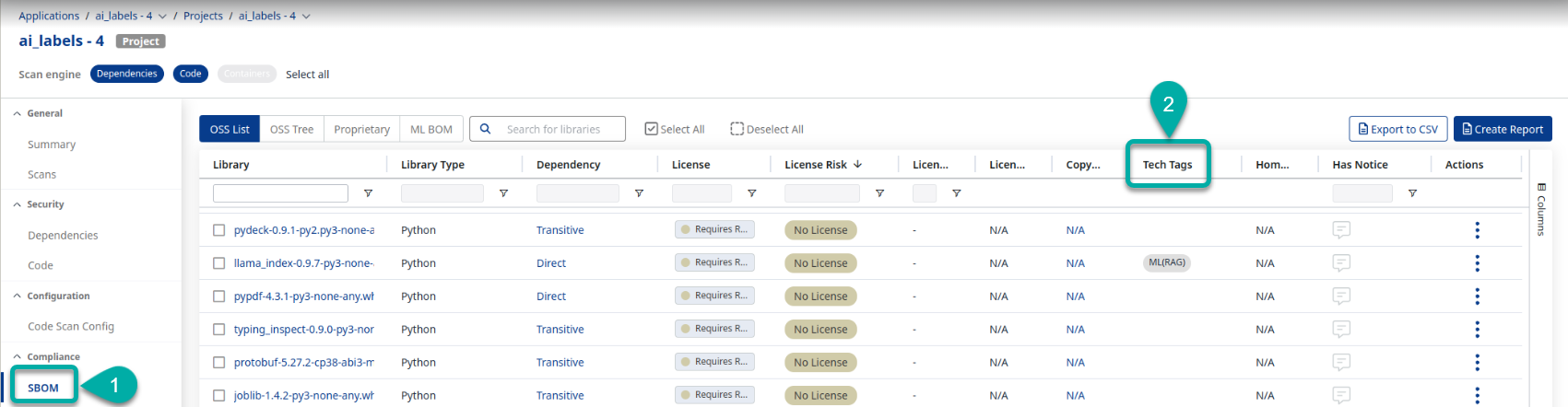Click filter icon for Has Notice column
This screenshot has height=407, width=1568.
pos(1412,193)
